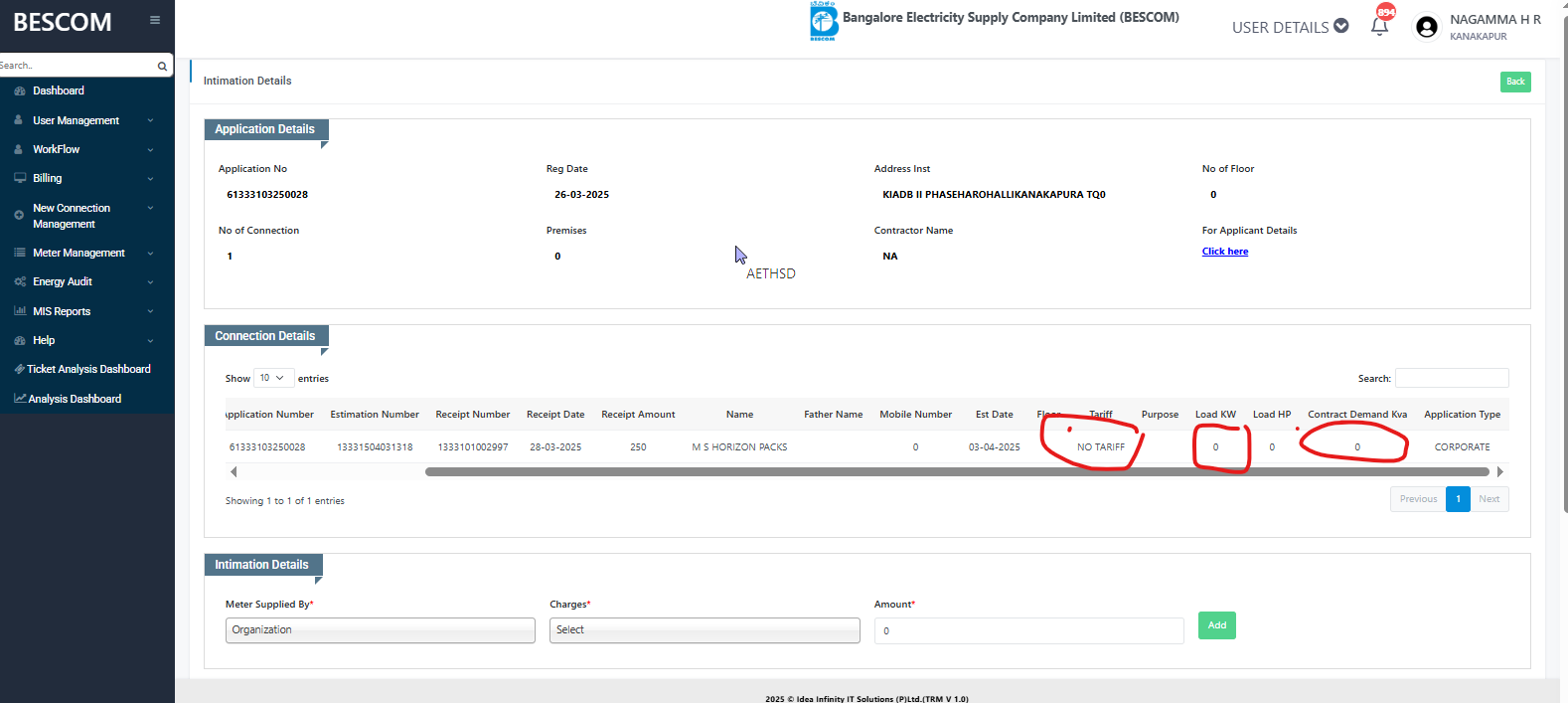Click receipt number 1333101002997 cell
Screen dimensions: 1568x703
tap(473, 447)
